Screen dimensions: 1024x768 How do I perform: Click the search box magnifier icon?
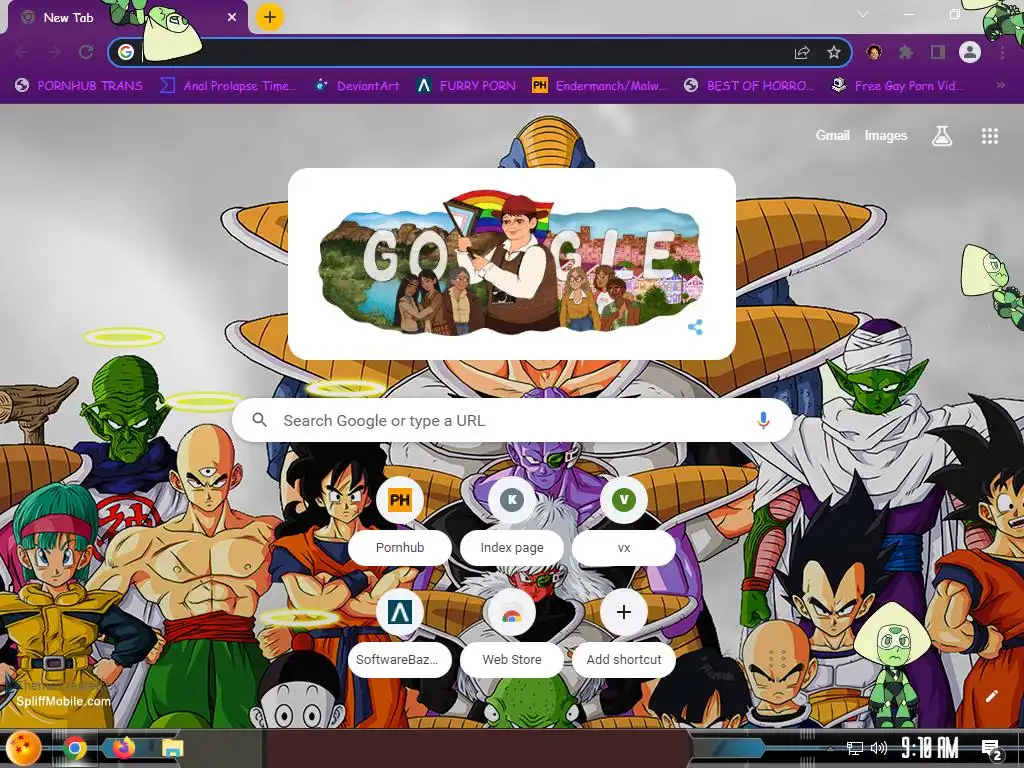click(x=259, y=420)
